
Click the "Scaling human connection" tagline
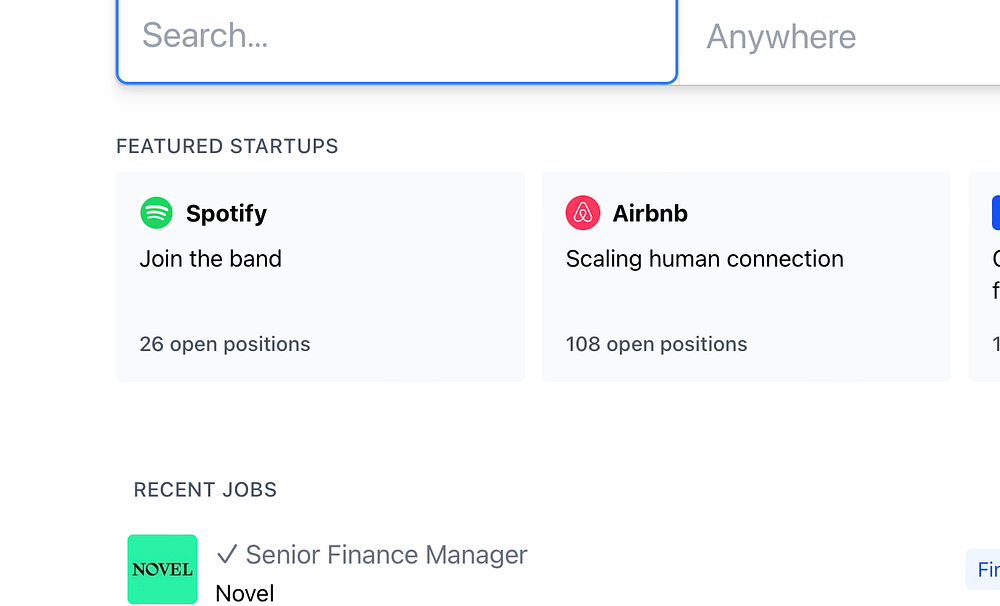(704, 259)
